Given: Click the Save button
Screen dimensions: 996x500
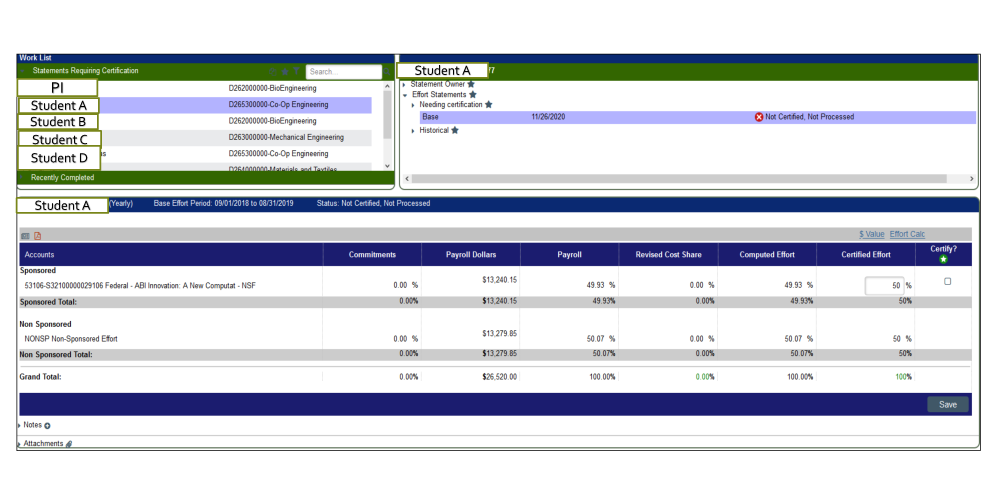Looking at the screenshot, I should [948, 405].
